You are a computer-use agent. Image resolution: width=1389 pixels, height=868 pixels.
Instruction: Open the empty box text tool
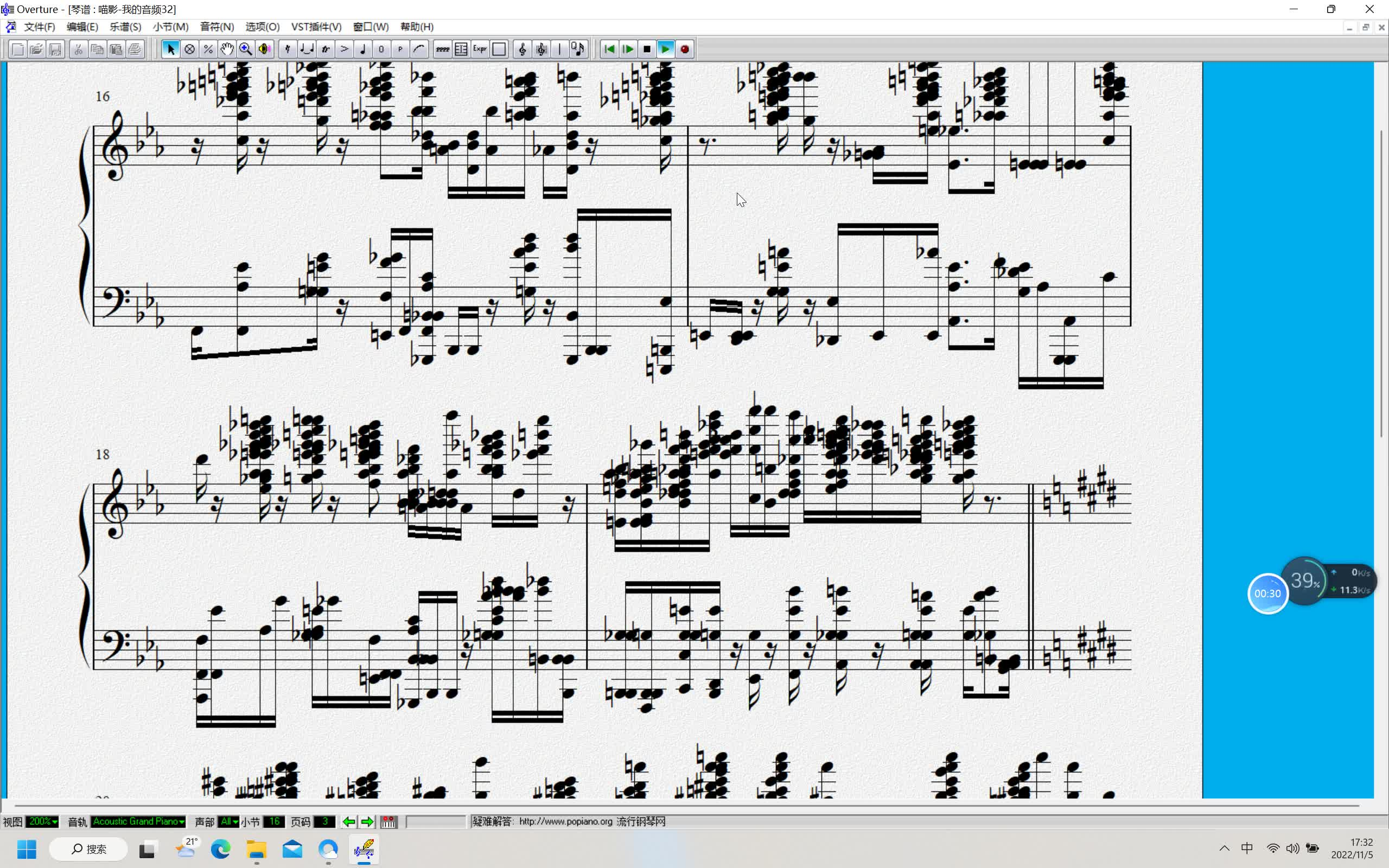[x=499, y=49]
